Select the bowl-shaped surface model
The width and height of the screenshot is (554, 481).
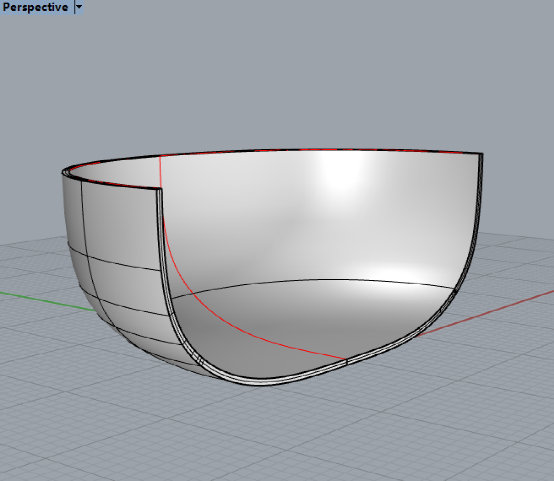point(272,267)
